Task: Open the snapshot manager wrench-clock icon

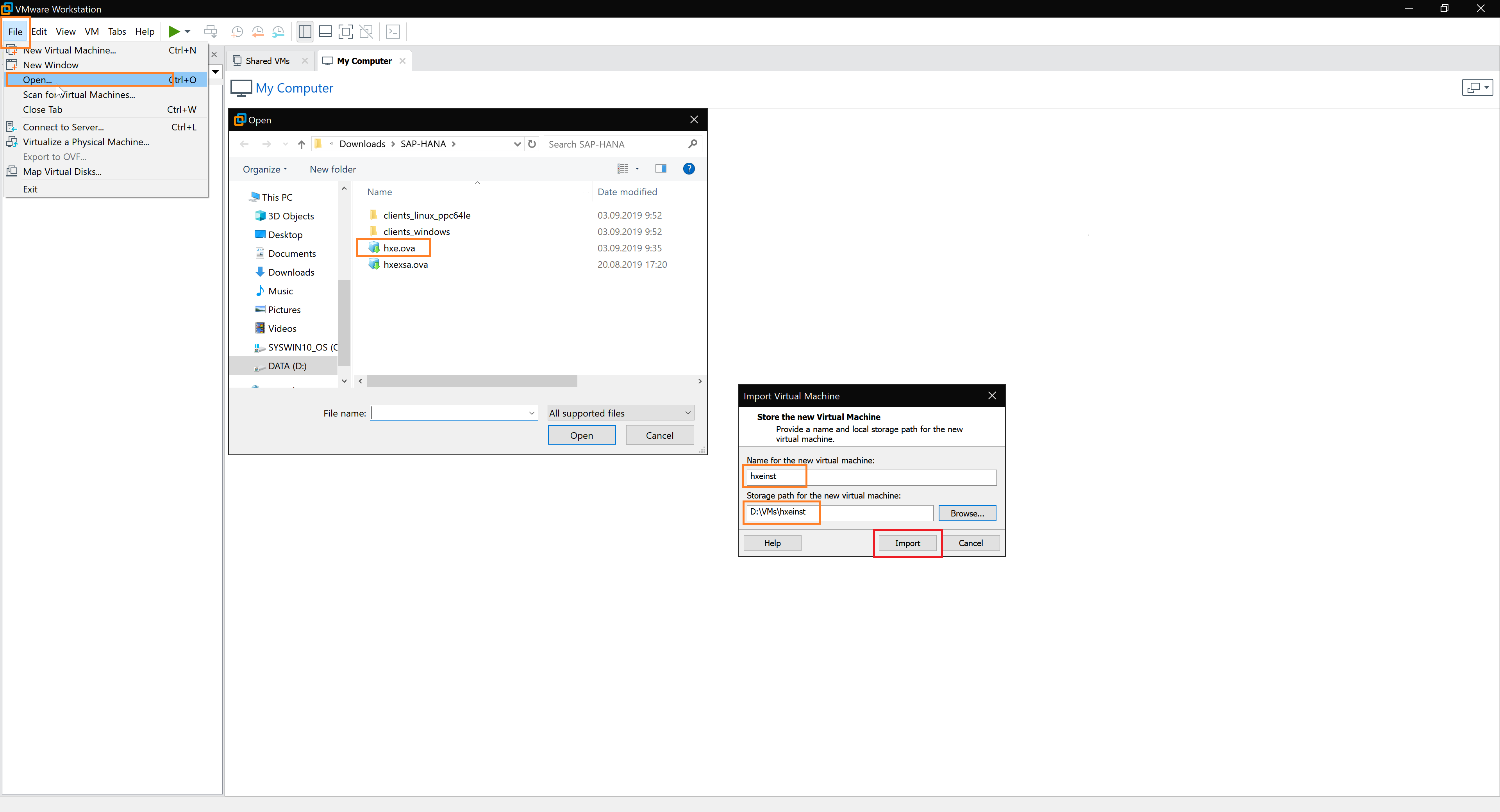Action: coord(278,32)
